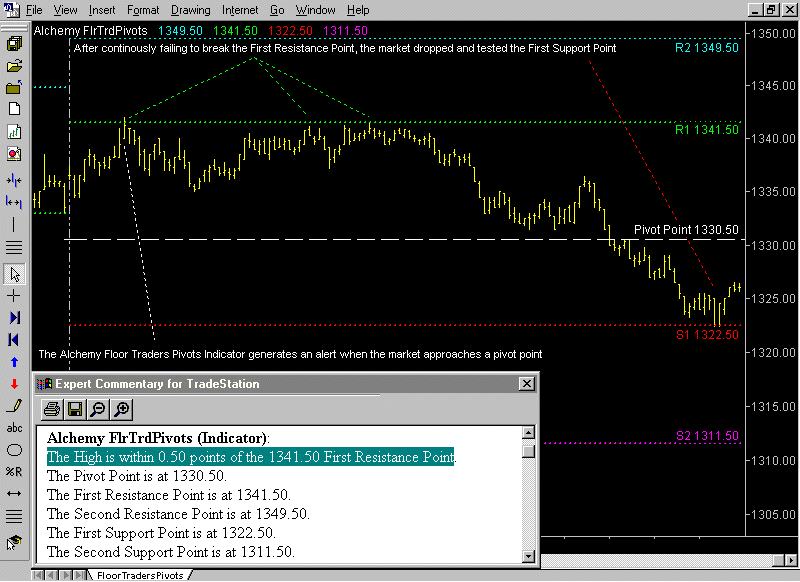Jump to the first bar with the blue skip-back icon
800x582 pixels.
click(14, 340)
